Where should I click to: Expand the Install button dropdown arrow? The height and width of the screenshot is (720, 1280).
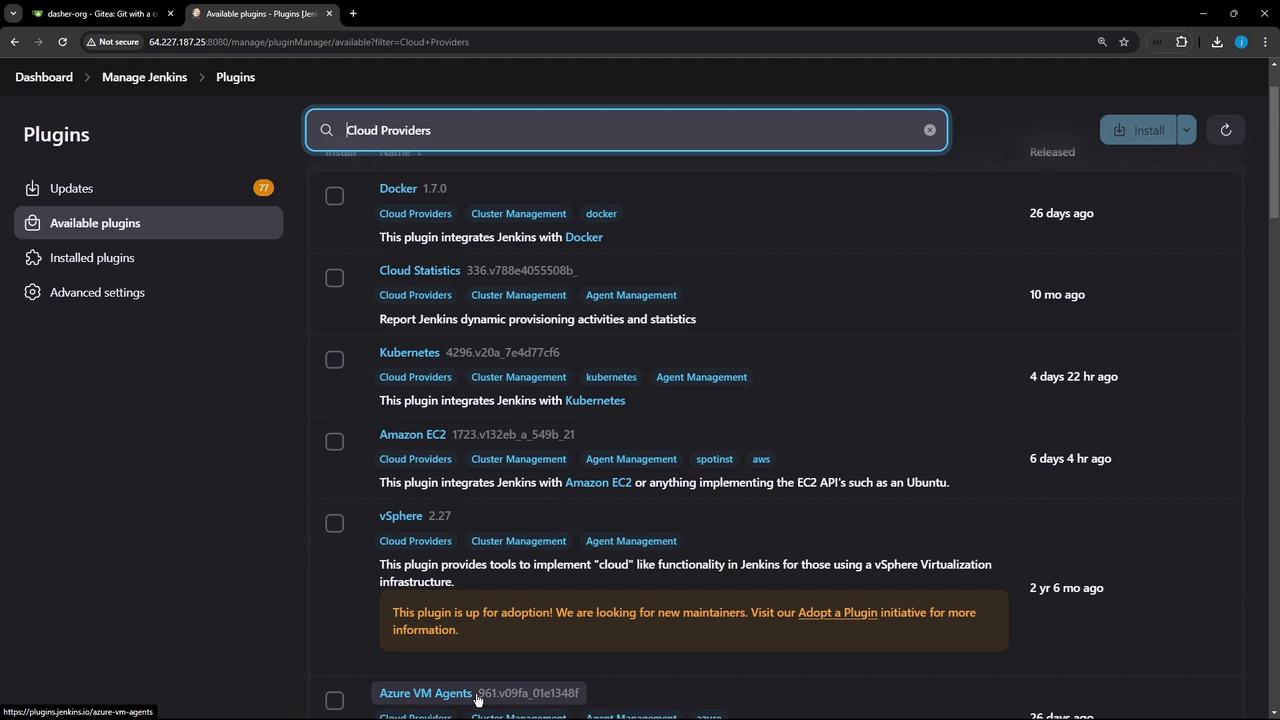click(x=1186, y=130)
